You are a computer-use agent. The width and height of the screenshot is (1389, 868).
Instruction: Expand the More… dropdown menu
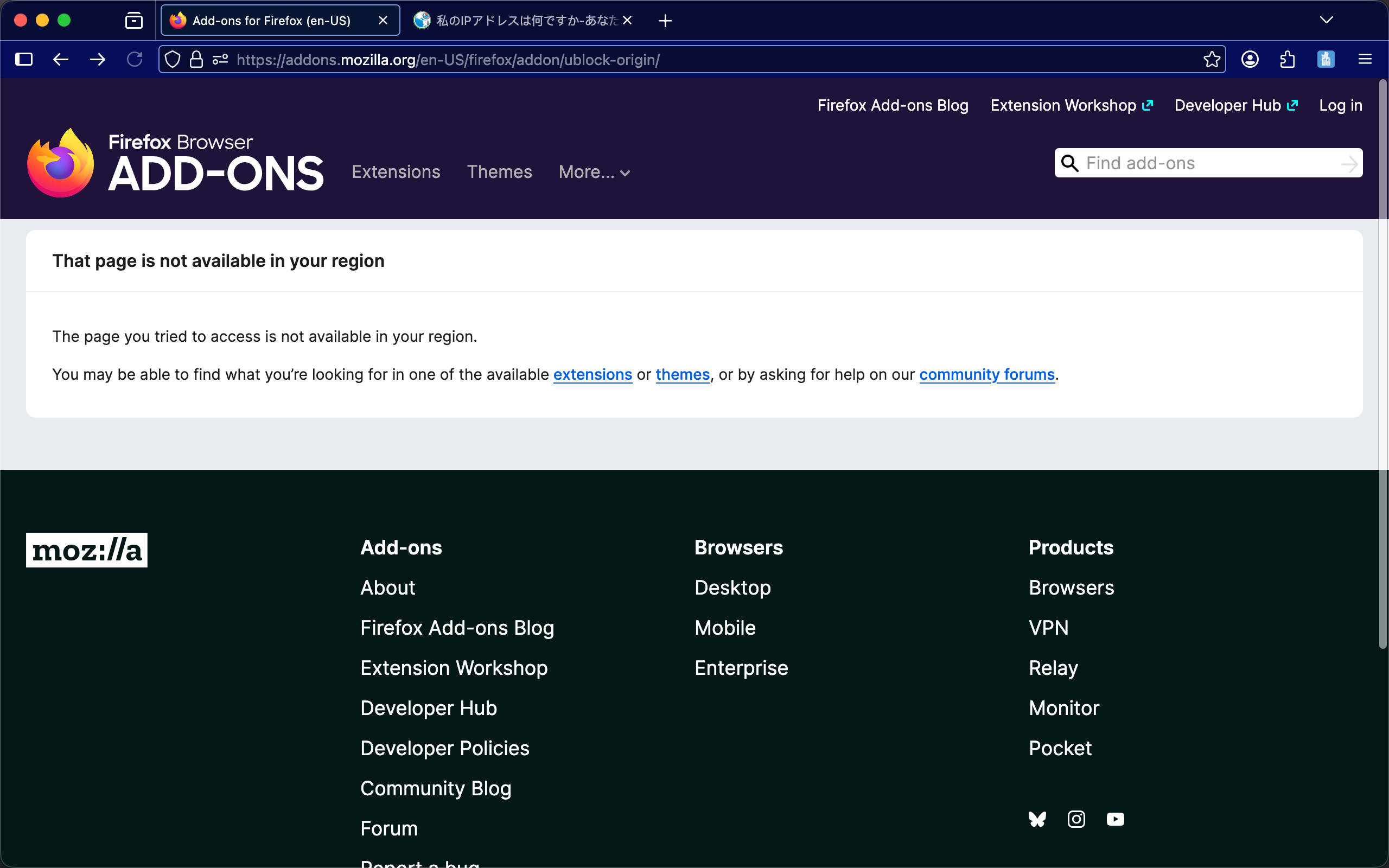[594, 172]
